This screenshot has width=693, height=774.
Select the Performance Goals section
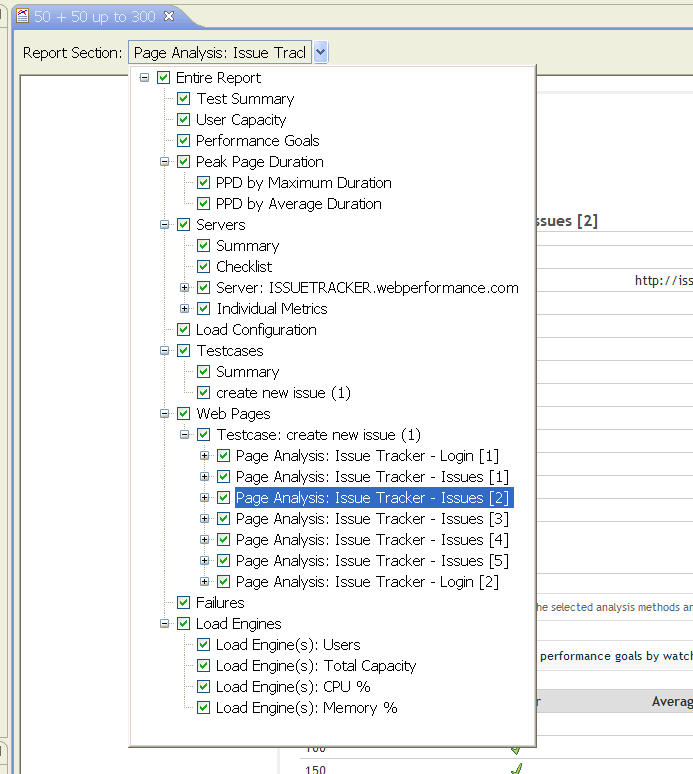(x=258, y=141)
